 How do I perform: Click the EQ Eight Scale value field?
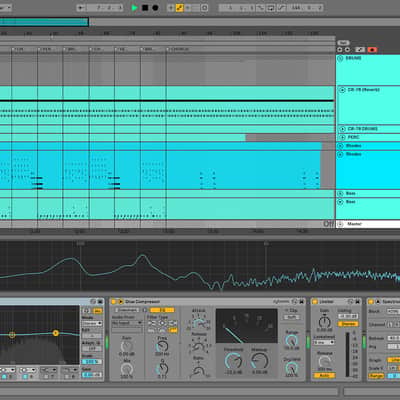point(92,362)
